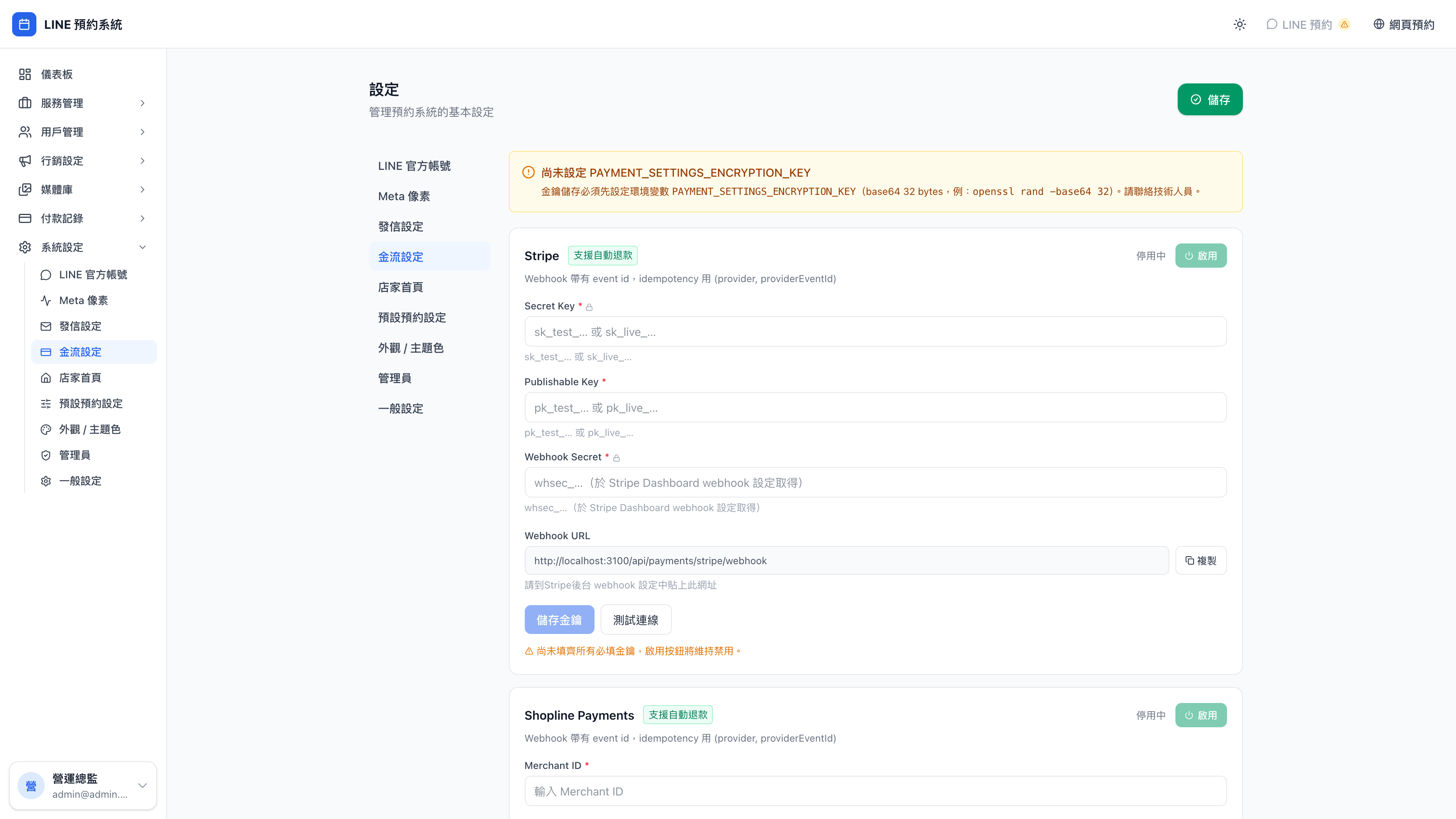Click the 媒體庫 image library icon
This screenshot has width=1456, height=819.
(25, 189)
